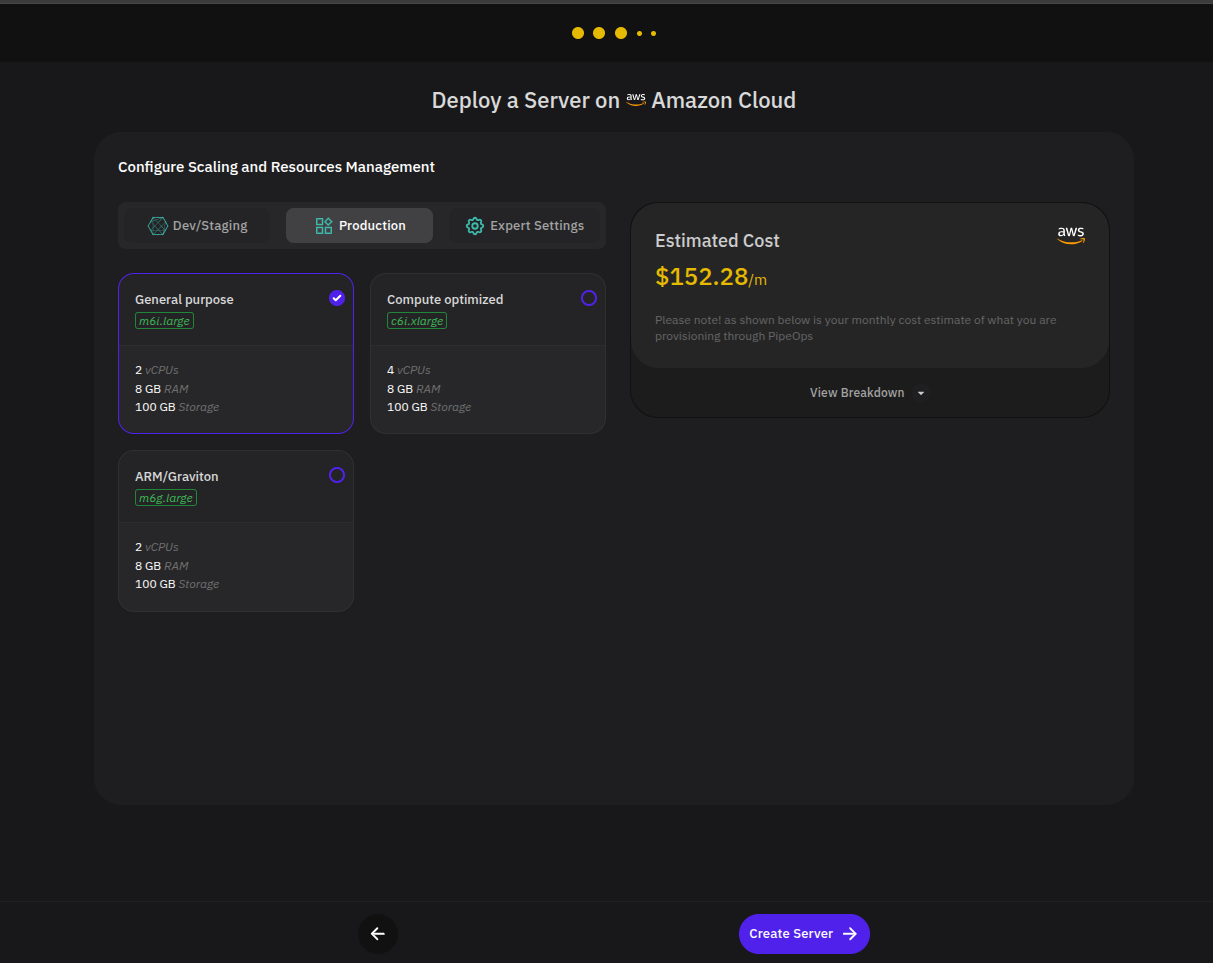
Task: Select the General purpose radio button
Action: click(337, 298)
